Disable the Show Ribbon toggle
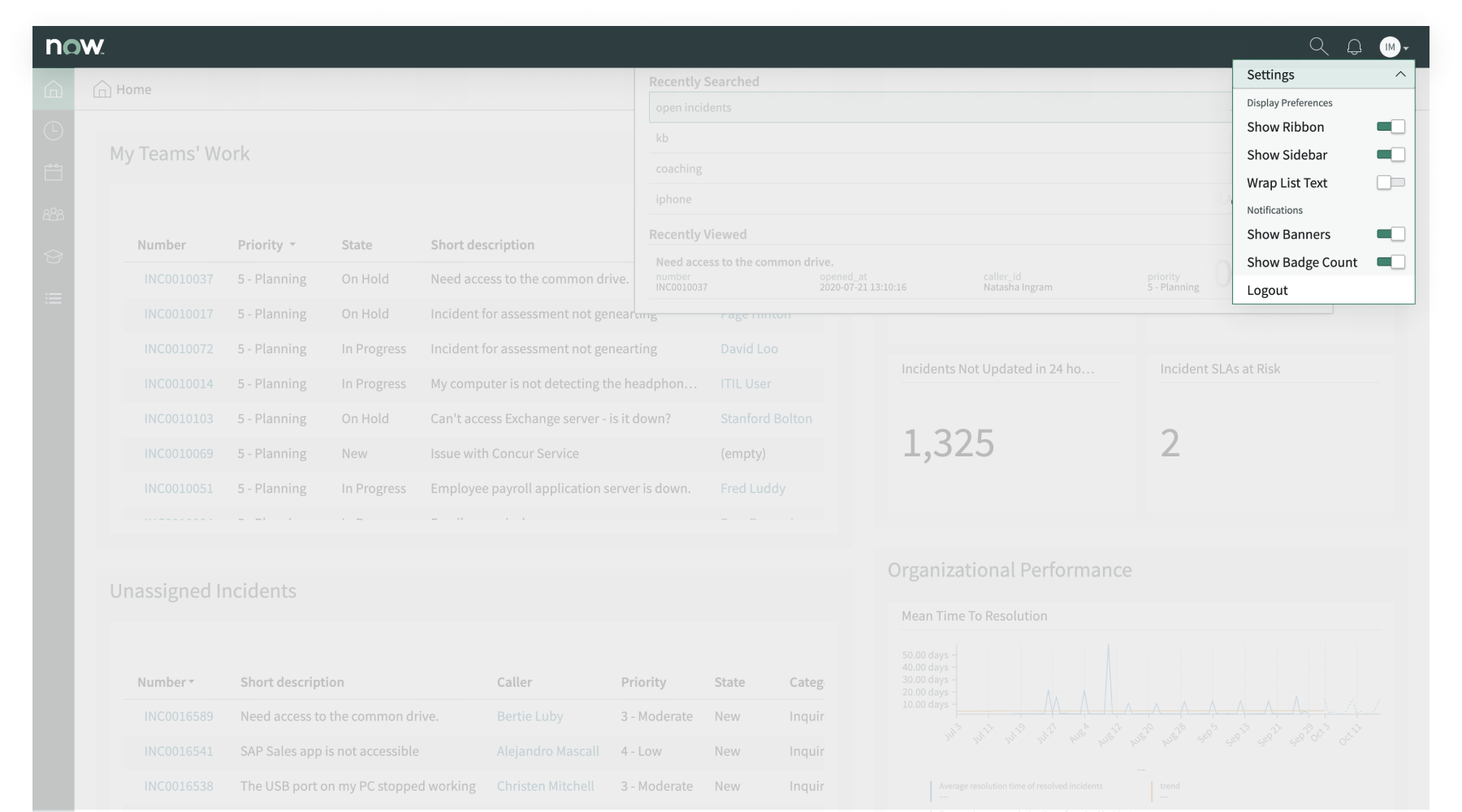 pyautogui.click(x=1390, y=127)
